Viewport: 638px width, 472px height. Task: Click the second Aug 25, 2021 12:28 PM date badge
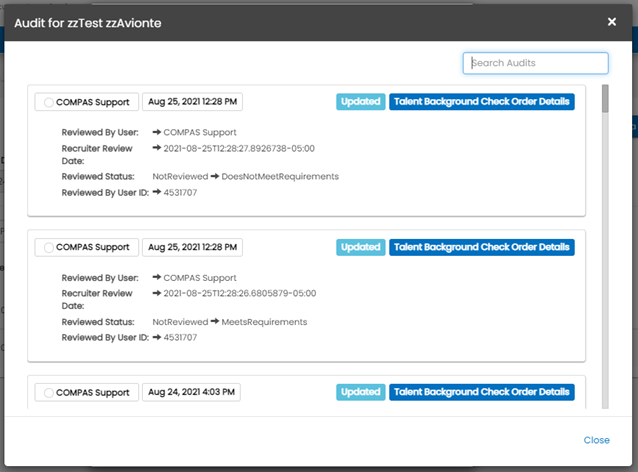192,247
